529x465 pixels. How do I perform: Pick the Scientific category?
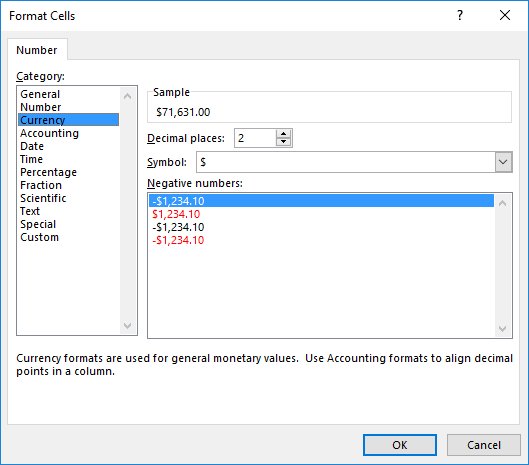click(x=43, y=198)
